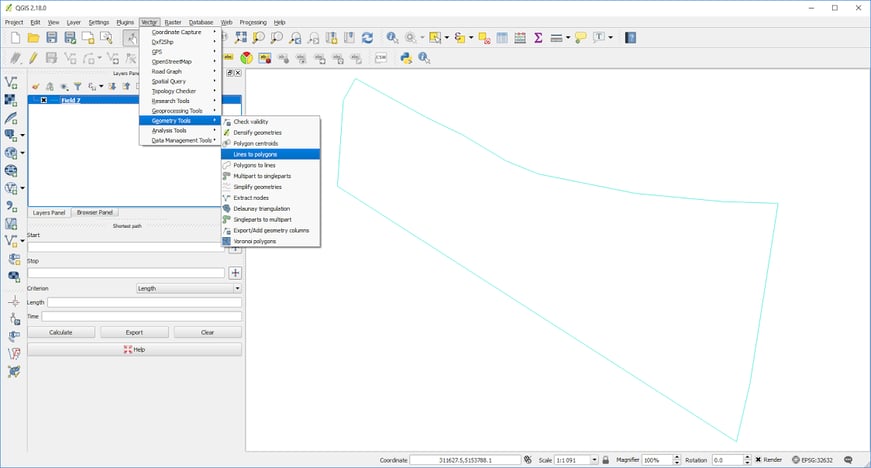Click the Save Project icon
Image resolution: width=871 pixels, height=468 pixels.
click(52, 38)
